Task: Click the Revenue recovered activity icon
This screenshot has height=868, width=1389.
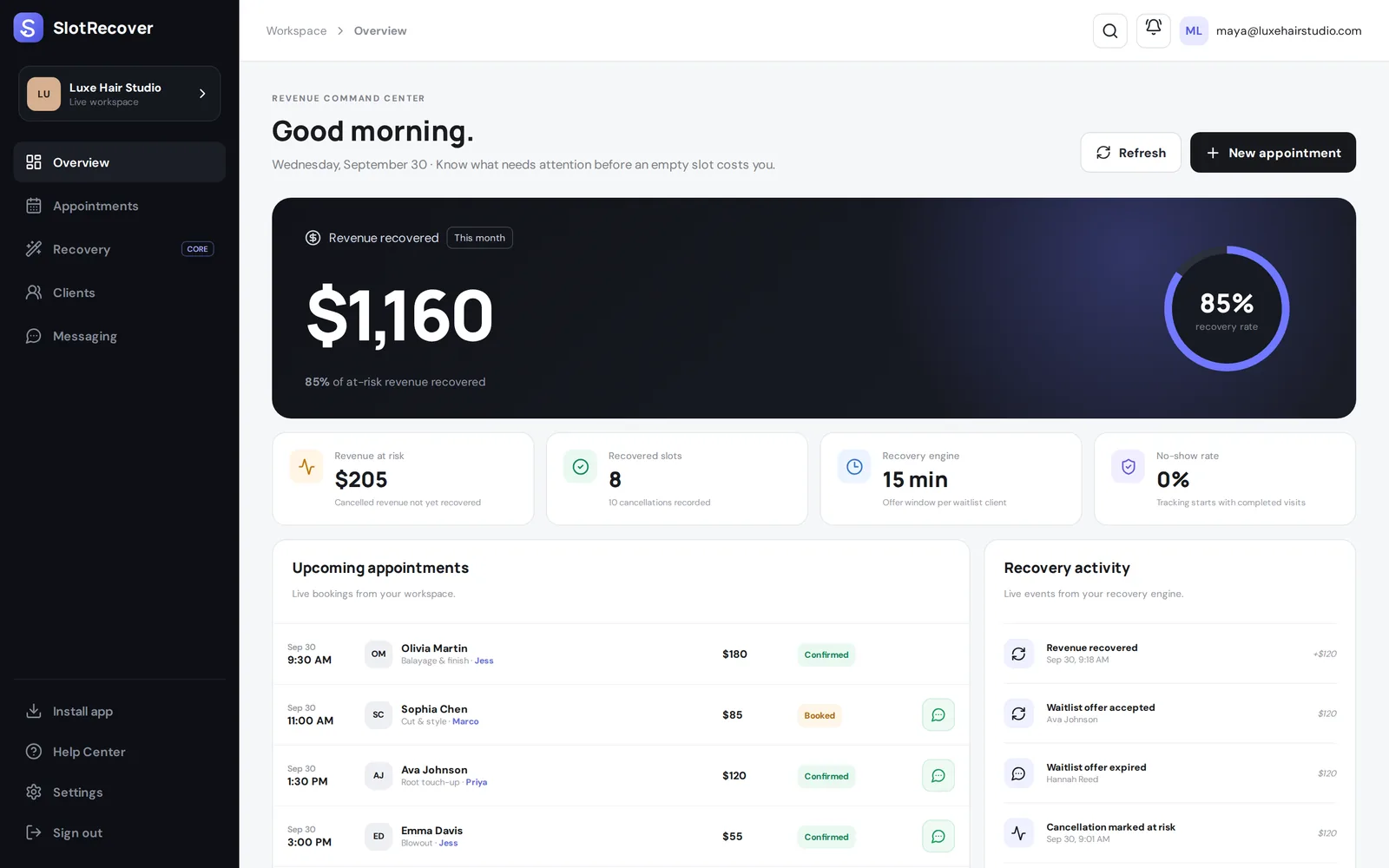Action: click(x=1018, y=654)
